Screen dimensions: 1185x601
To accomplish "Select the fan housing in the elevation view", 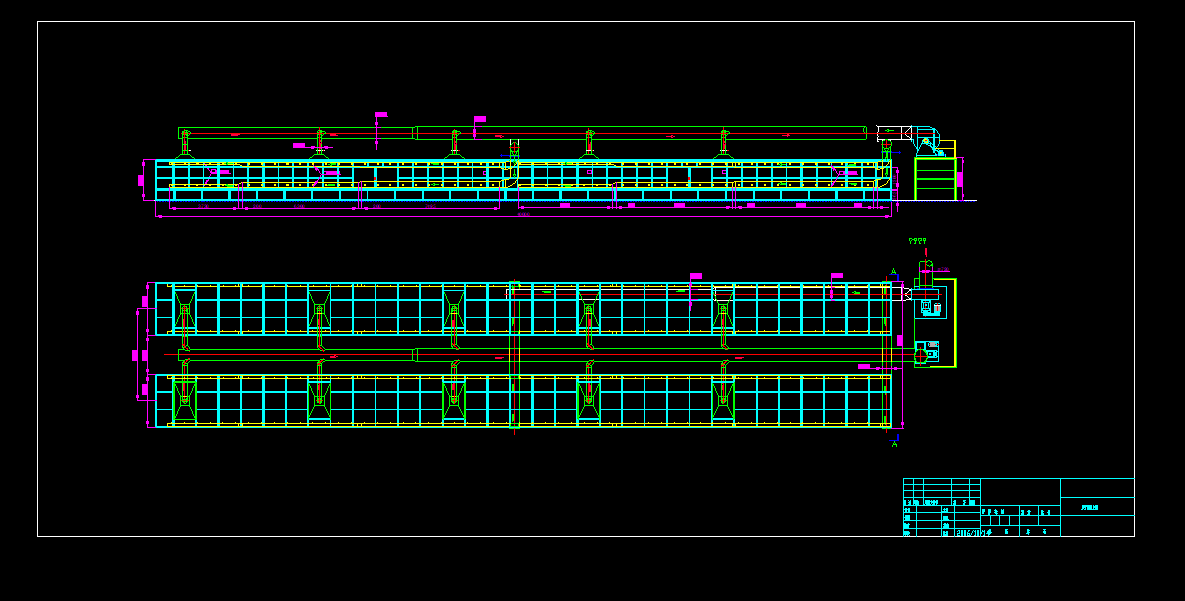I will pos(927,141).
